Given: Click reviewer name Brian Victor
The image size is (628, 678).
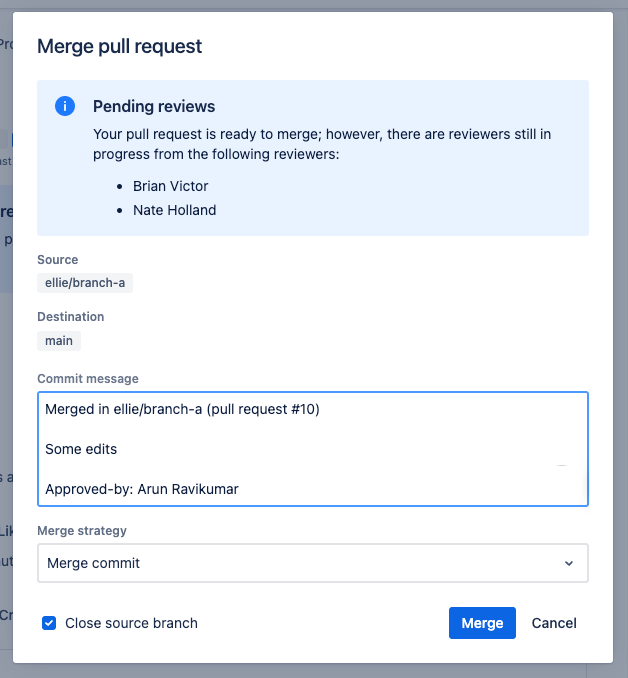Looking at the screenshot, I should 170,186.
